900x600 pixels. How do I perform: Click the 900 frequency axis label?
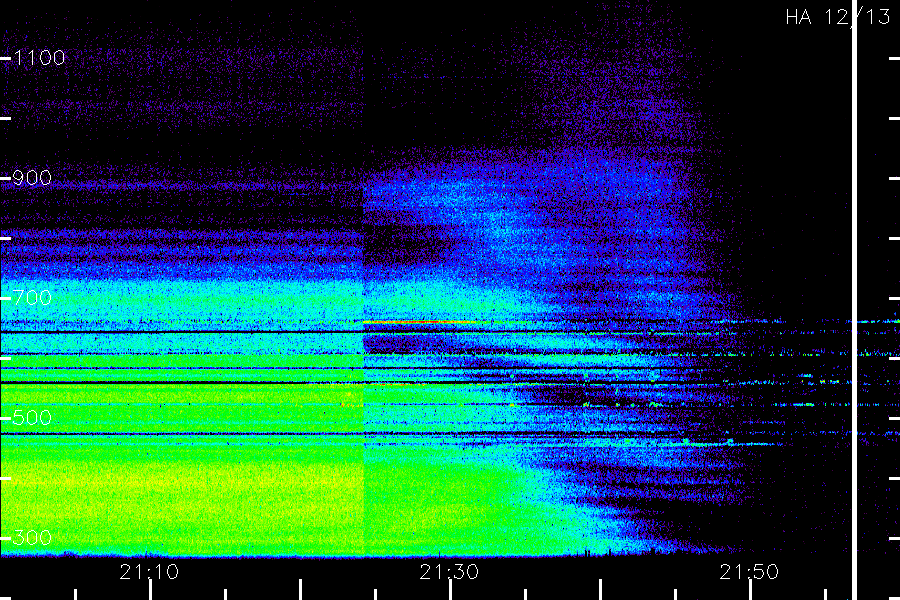pyautogui.click(x=32, y=178)
